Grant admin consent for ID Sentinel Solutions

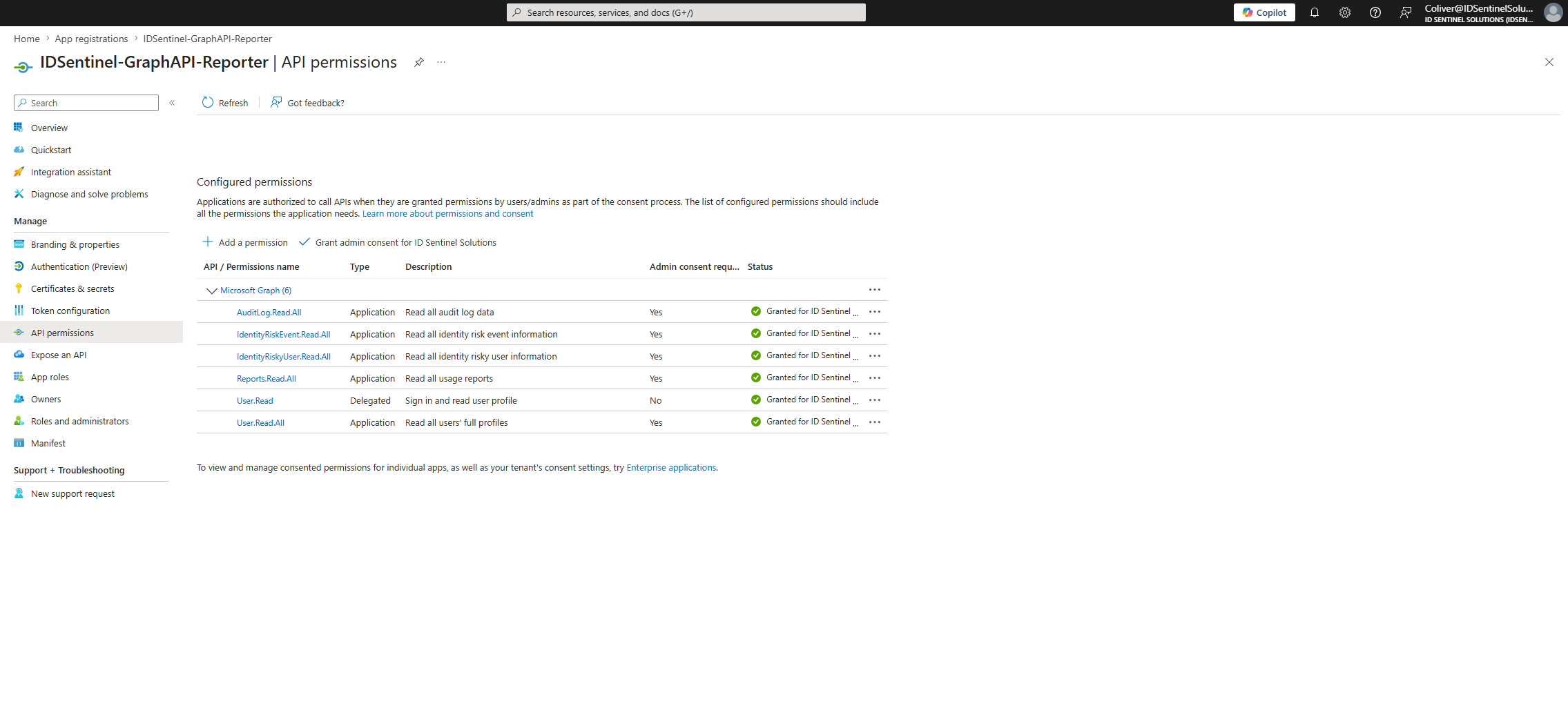click(x=398, y=242)
